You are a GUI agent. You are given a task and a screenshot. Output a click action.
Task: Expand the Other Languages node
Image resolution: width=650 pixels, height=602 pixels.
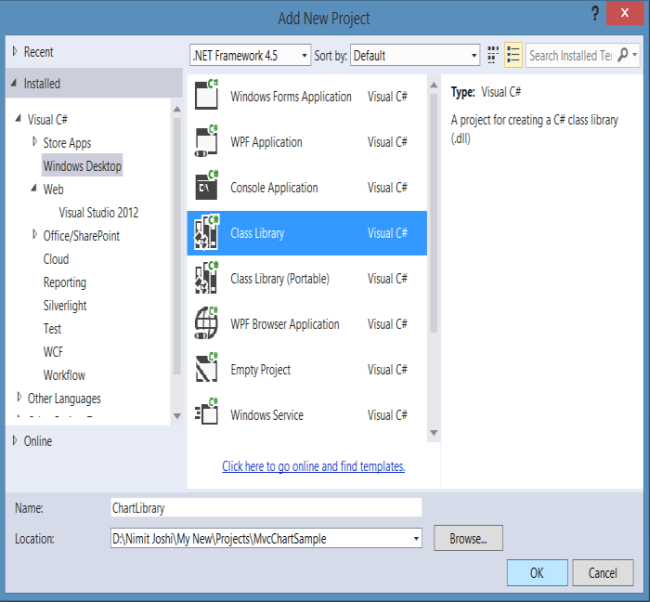19,397
